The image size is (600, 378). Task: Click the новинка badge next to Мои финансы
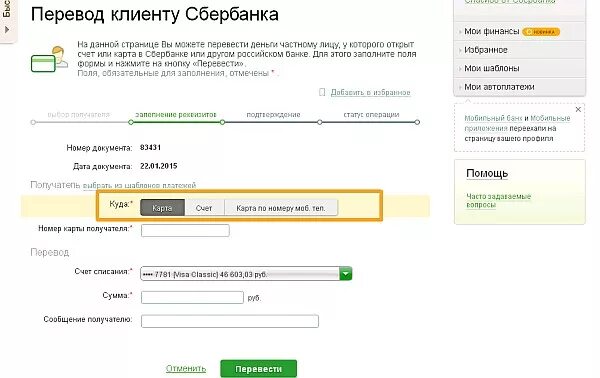click(541, 32)
